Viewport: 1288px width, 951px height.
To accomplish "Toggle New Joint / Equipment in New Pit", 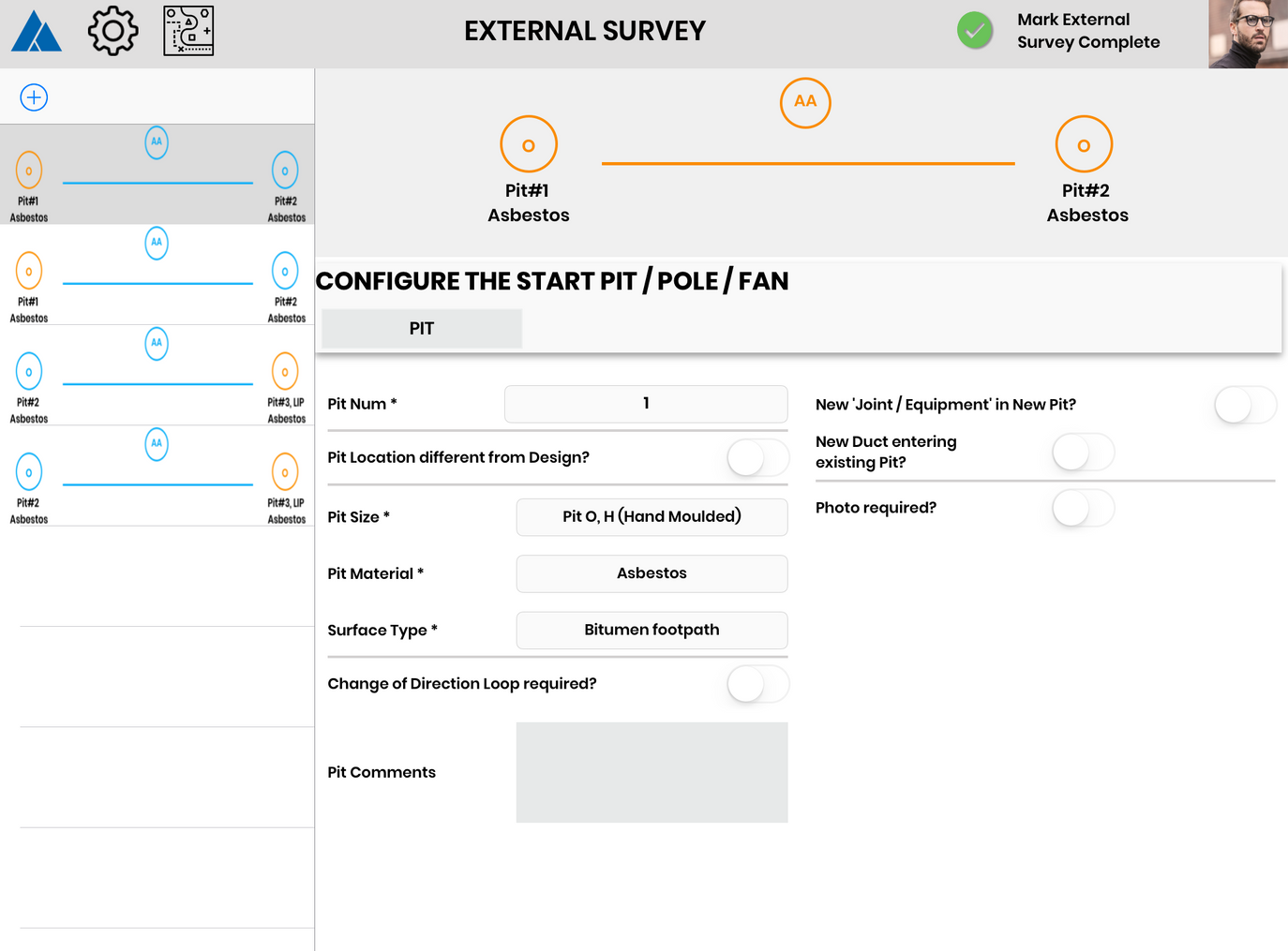I will [1245, 405].
